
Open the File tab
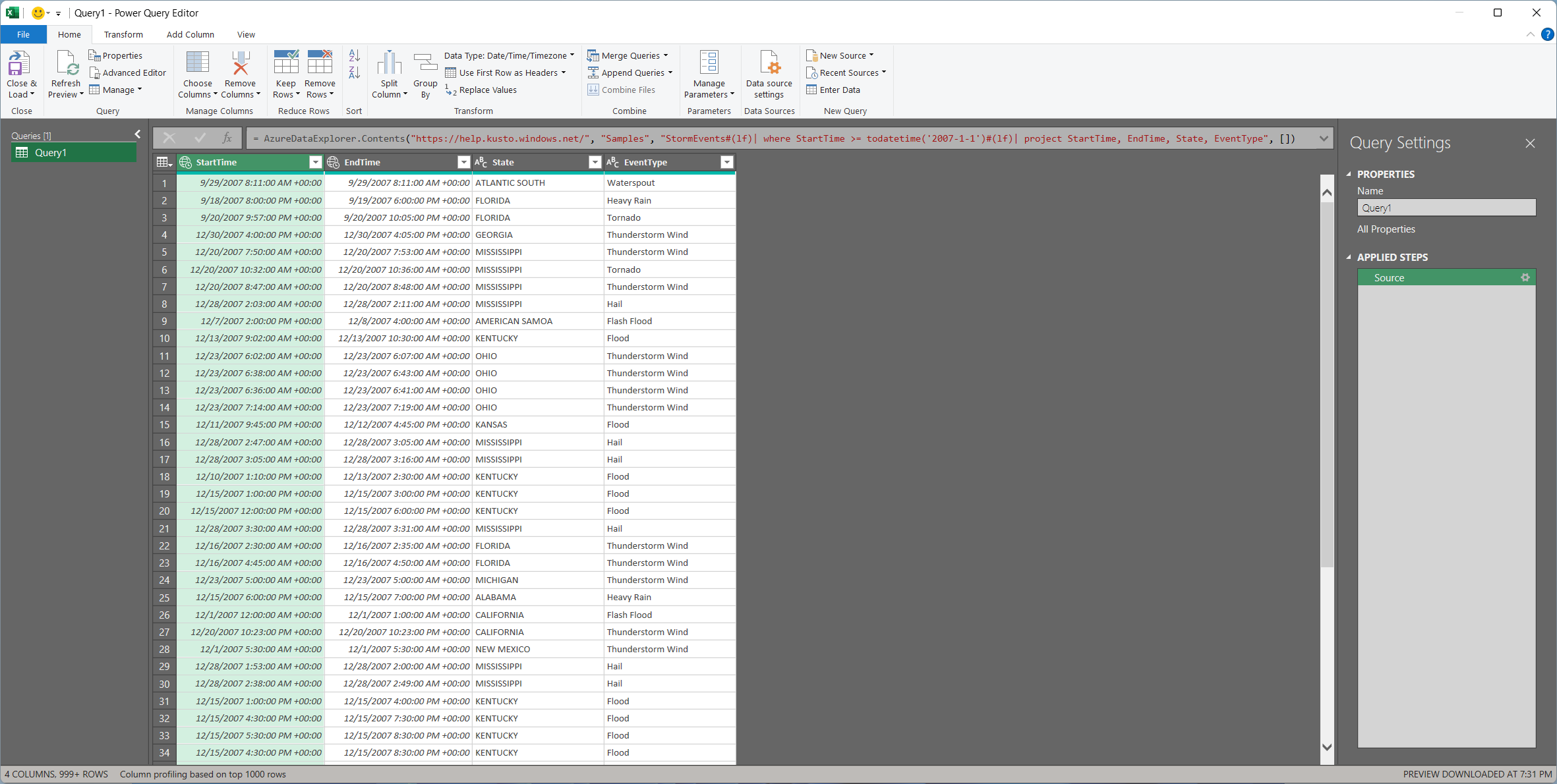tap(24, 35)
